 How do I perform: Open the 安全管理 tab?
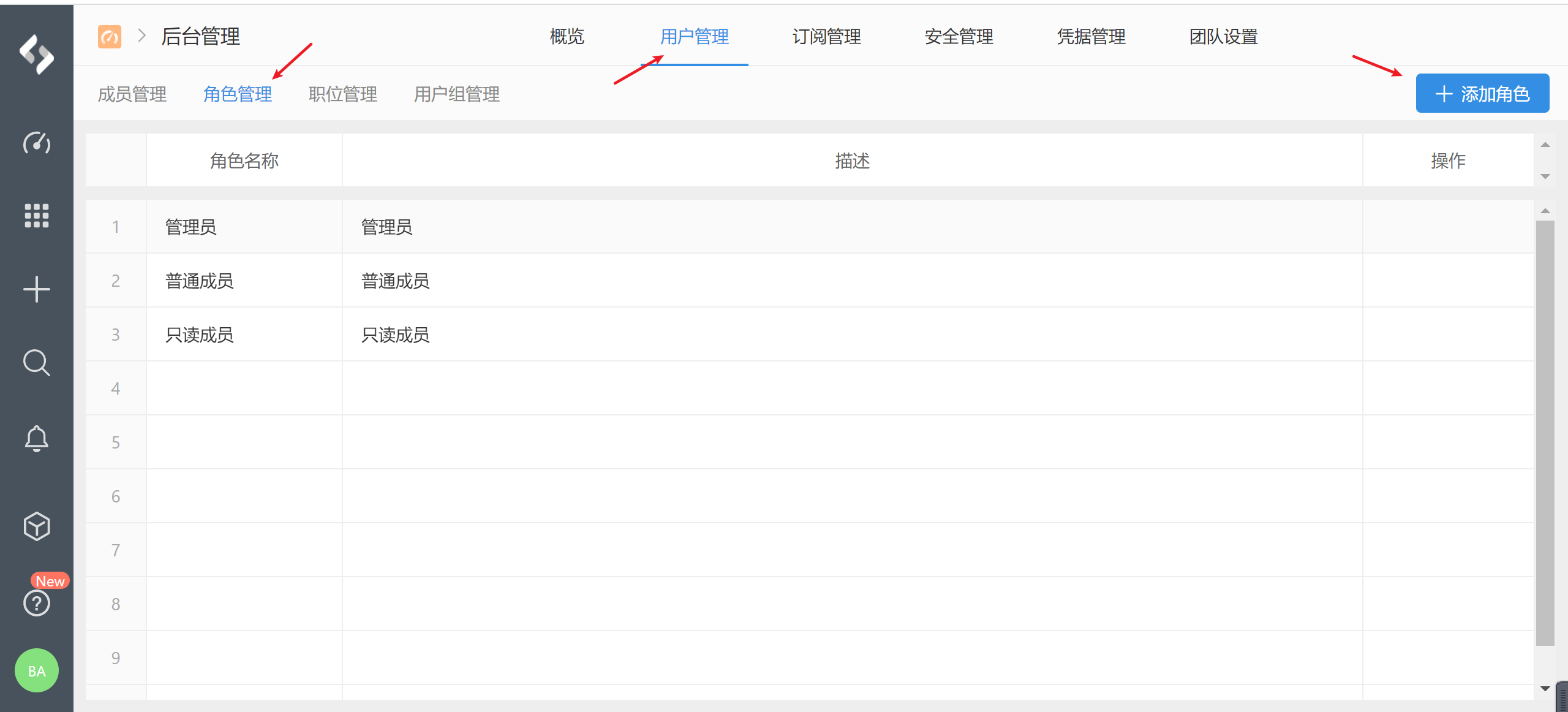pyautogui.click(x=959, y=37)
